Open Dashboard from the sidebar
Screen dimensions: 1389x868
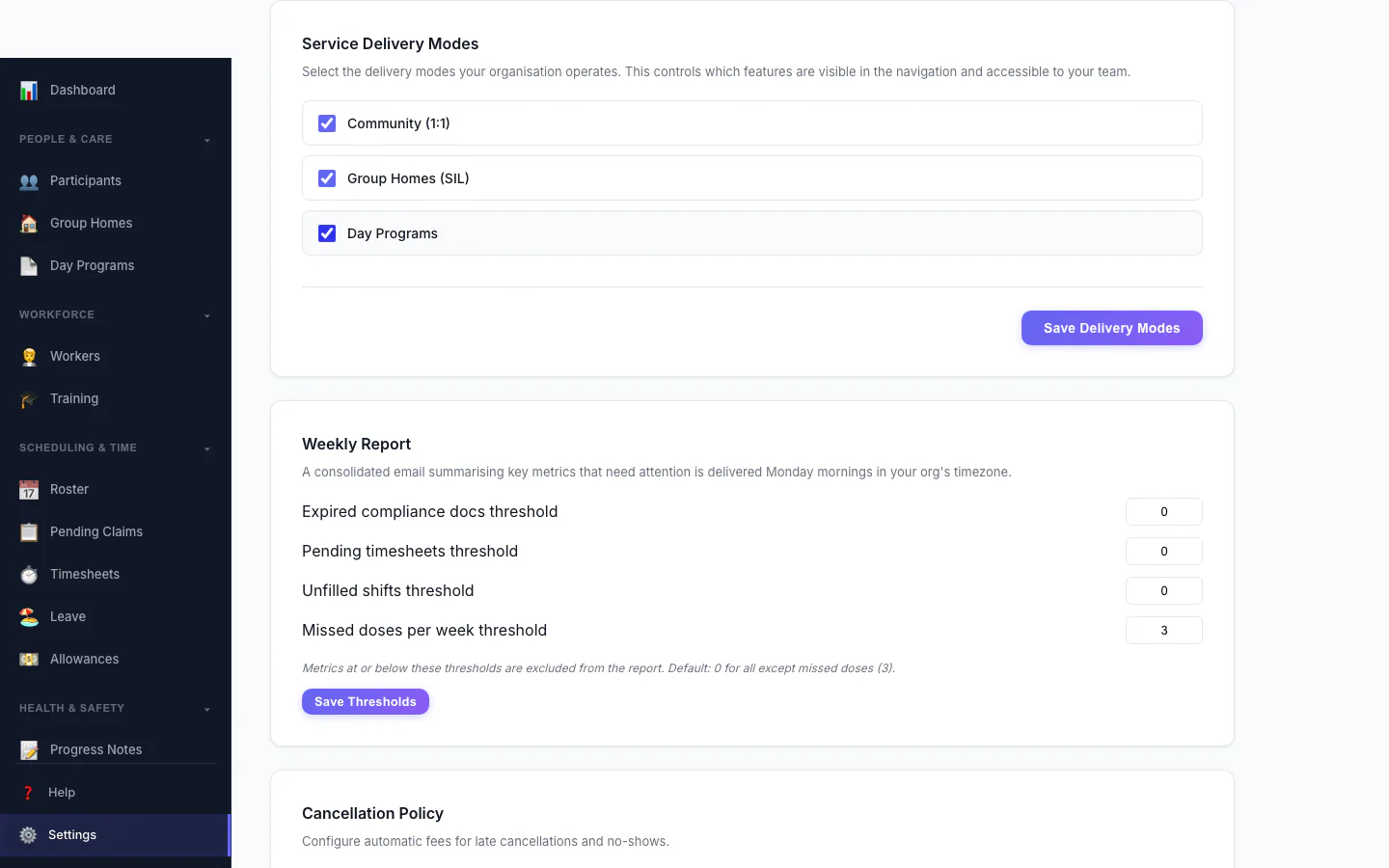116,90
